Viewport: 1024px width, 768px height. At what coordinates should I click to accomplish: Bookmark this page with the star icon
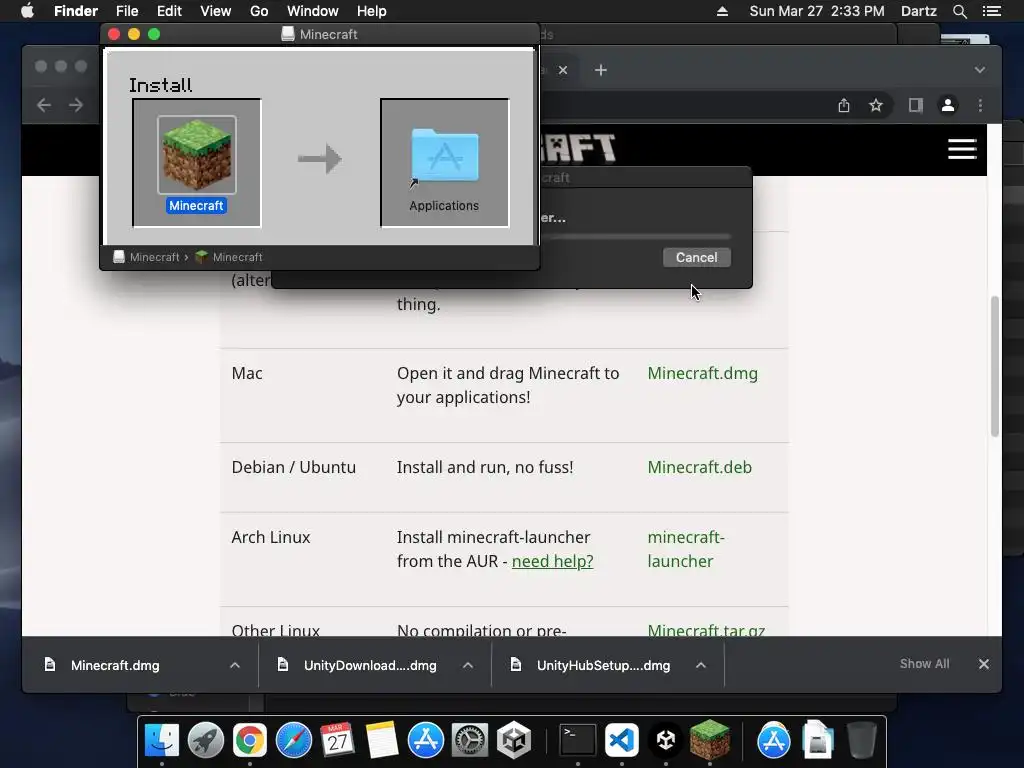pos(876,105)
